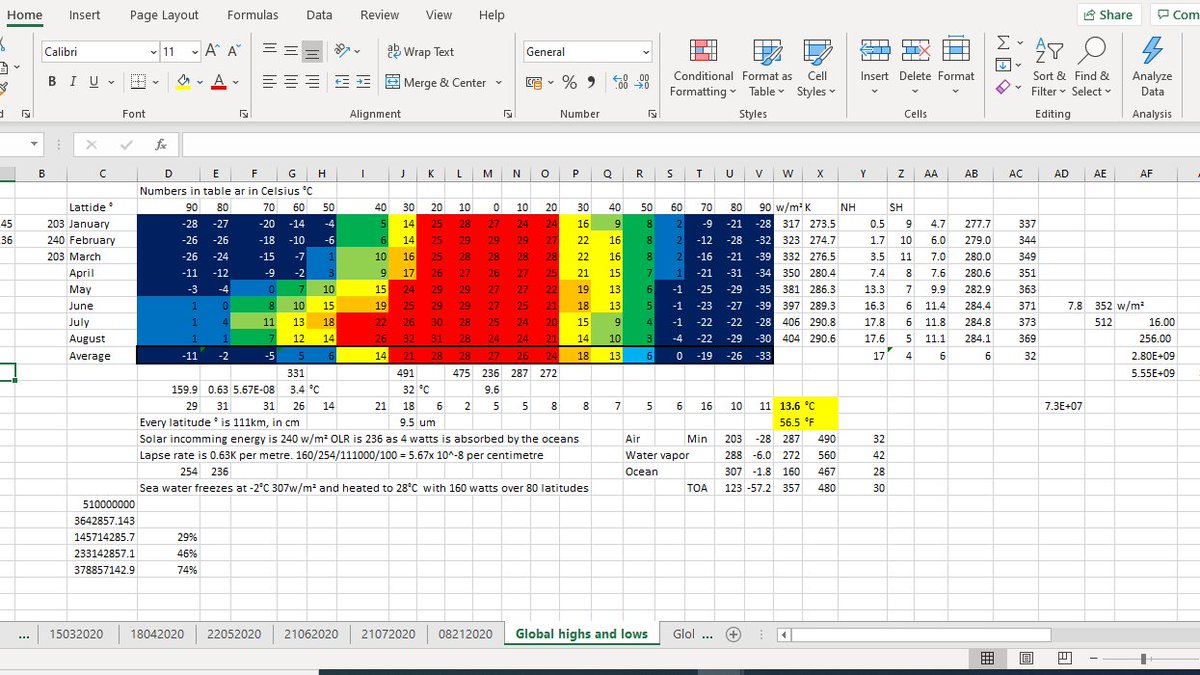Click horizontal scrollbar left arrow
1200x675 pixels.
(x=784, y=634)
